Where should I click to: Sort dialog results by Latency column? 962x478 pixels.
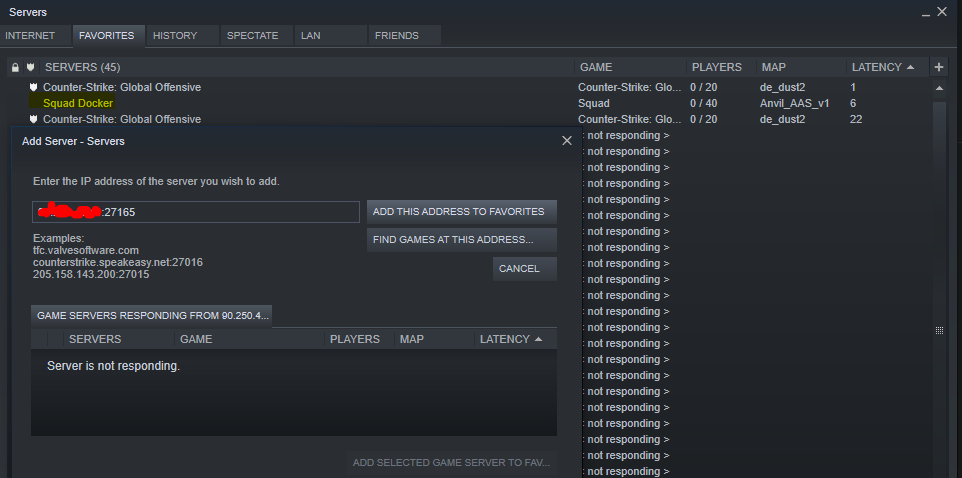515,339
